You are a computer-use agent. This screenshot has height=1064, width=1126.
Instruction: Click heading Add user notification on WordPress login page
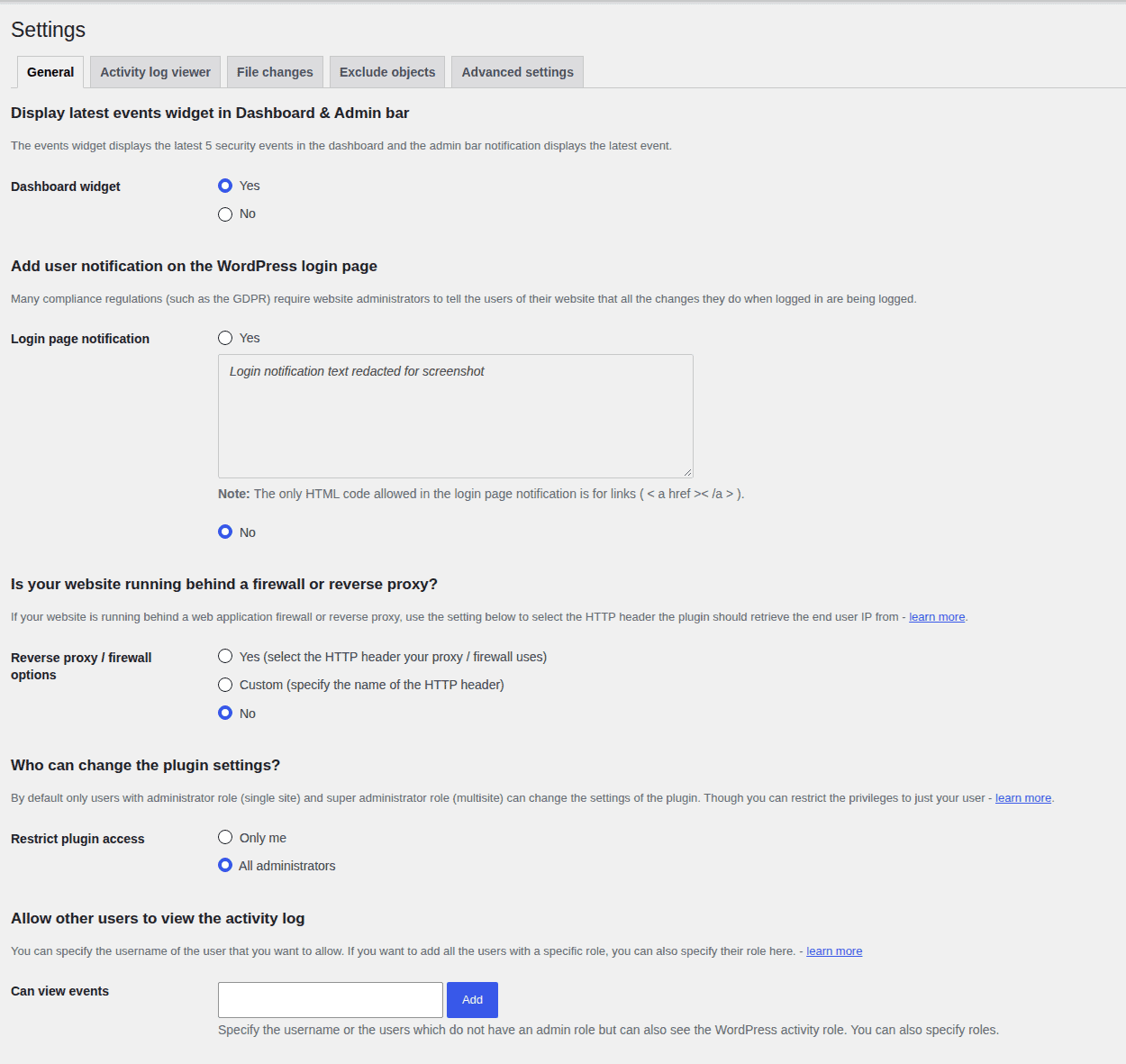194,266
